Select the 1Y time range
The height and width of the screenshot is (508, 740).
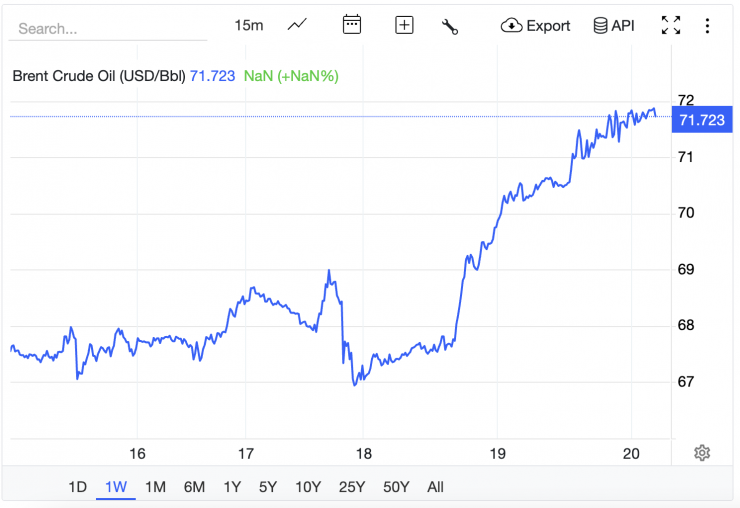pyautogui.click(x=232, y=487)
